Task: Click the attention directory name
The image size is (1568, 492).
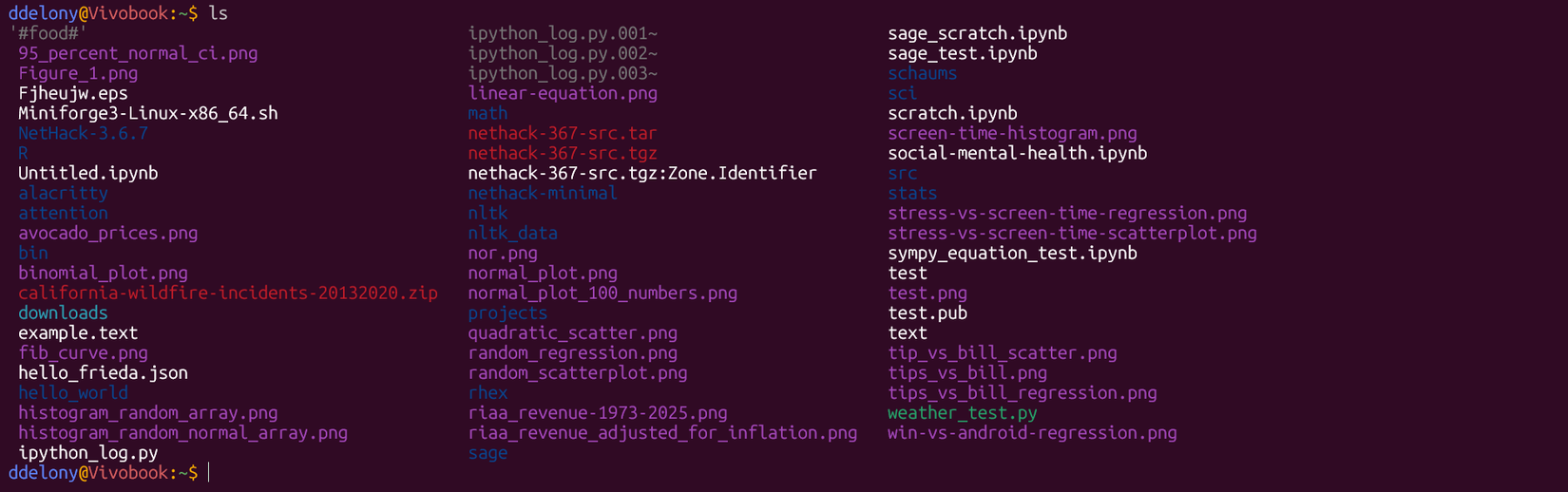Action: 63,213
